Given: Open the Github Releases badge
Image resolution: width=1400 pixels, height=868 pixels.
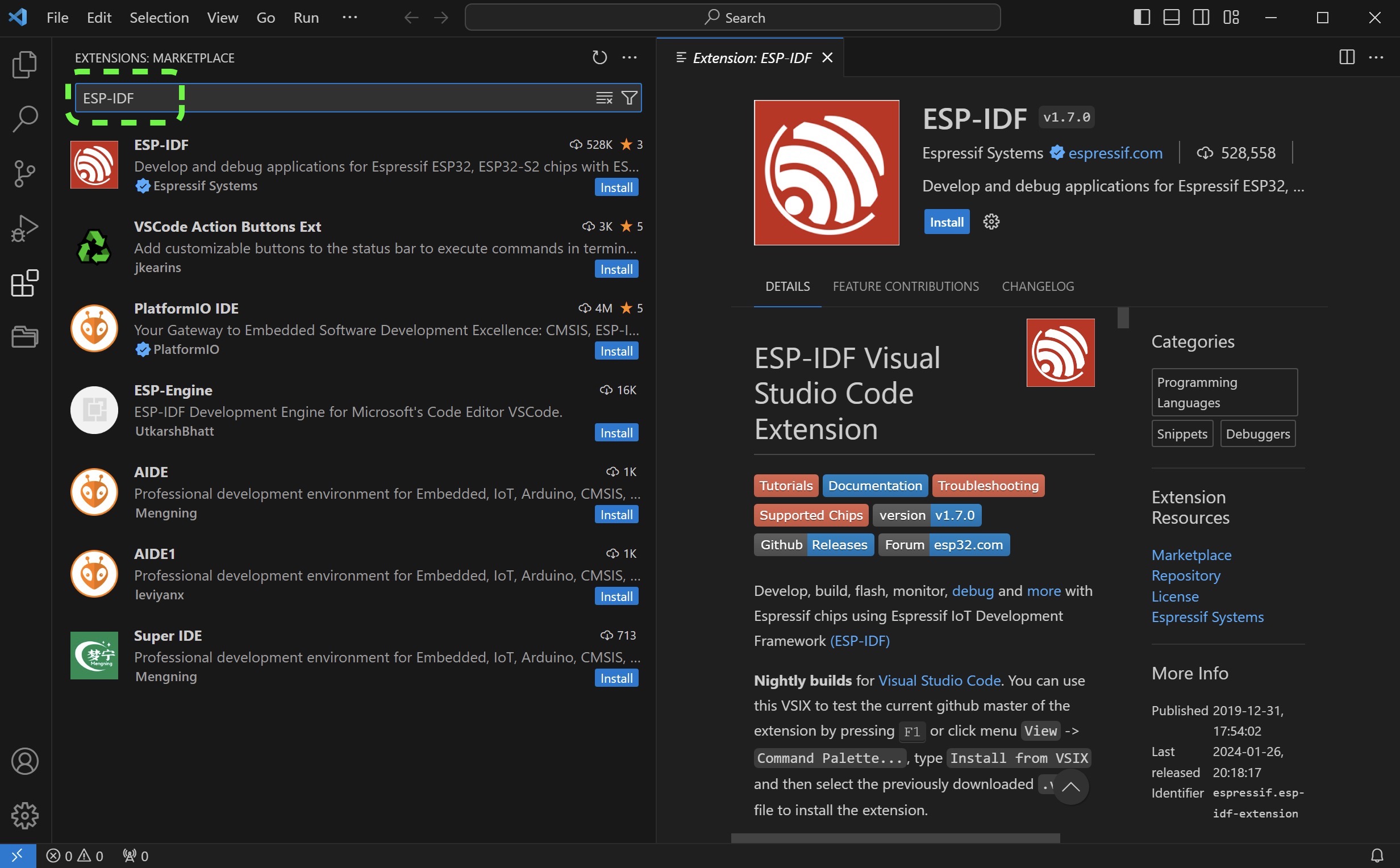Looking at the screenshot, I should pyautogui.click(x=814, y=545).
